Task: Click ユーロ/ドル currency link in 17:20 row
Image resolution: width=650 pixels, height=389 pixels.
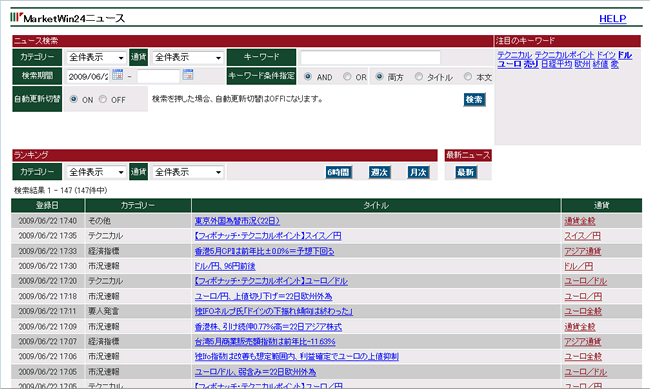Action: (x=585, y=281)
